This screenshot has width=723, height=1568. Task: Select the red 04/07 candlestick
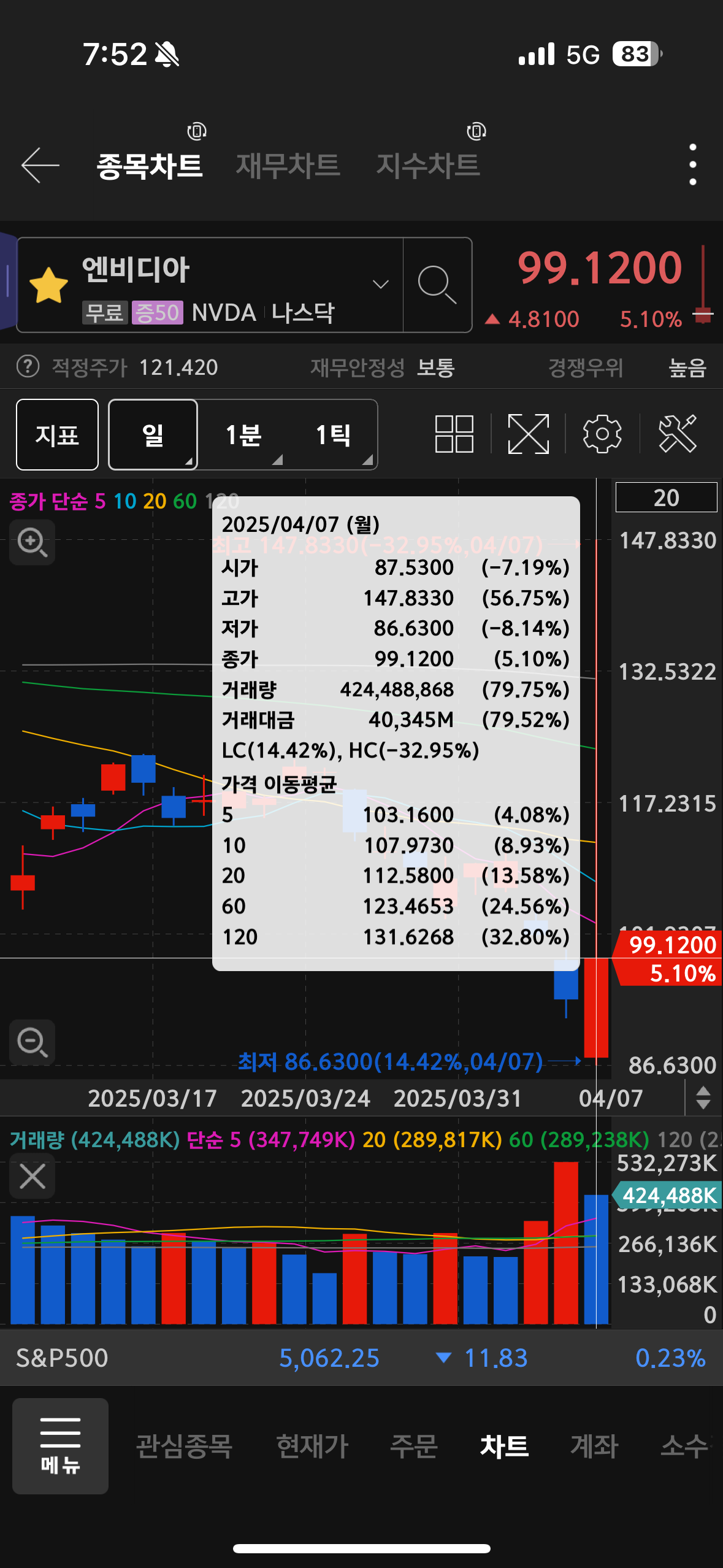[596, 1007]
